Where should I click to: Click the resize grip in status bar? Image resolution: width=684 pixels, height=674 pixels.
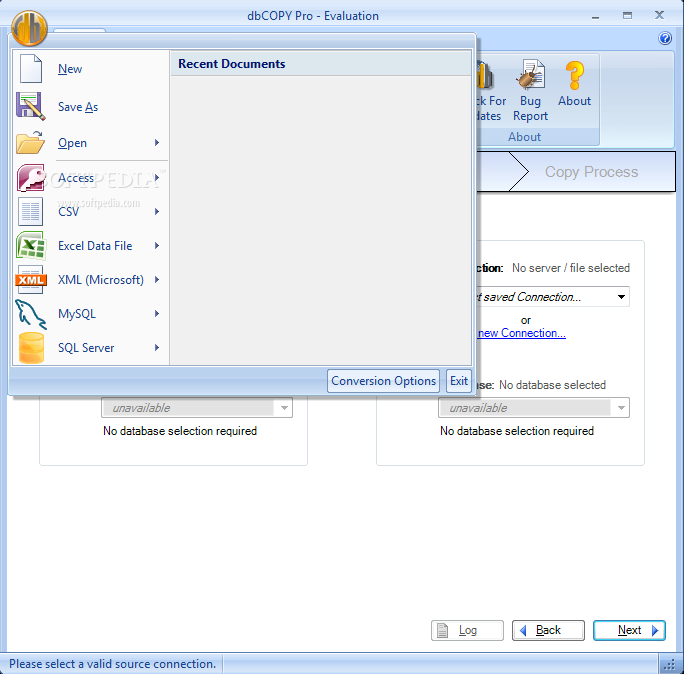(x=670, y=664)
